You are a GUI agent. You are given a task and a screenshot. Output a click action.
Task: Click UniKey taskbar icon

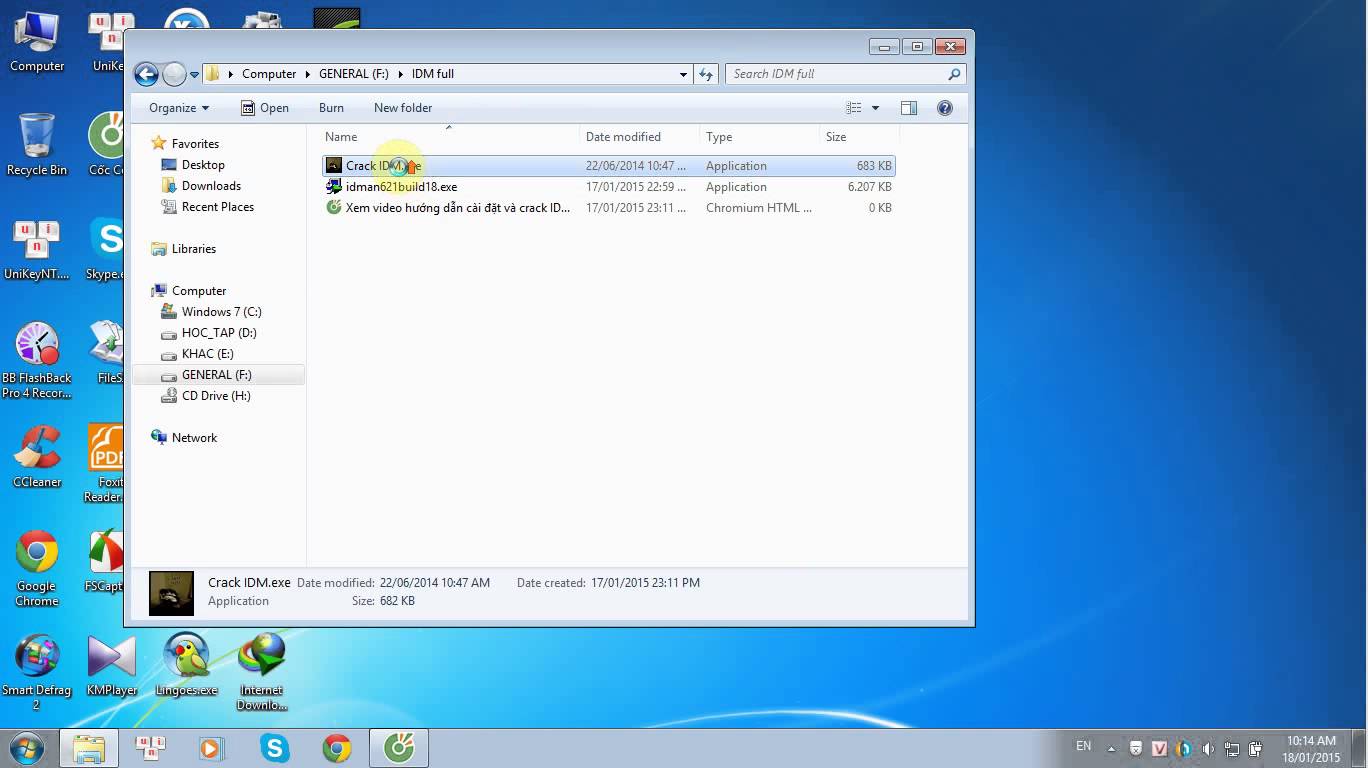click(x=150, y=748)
